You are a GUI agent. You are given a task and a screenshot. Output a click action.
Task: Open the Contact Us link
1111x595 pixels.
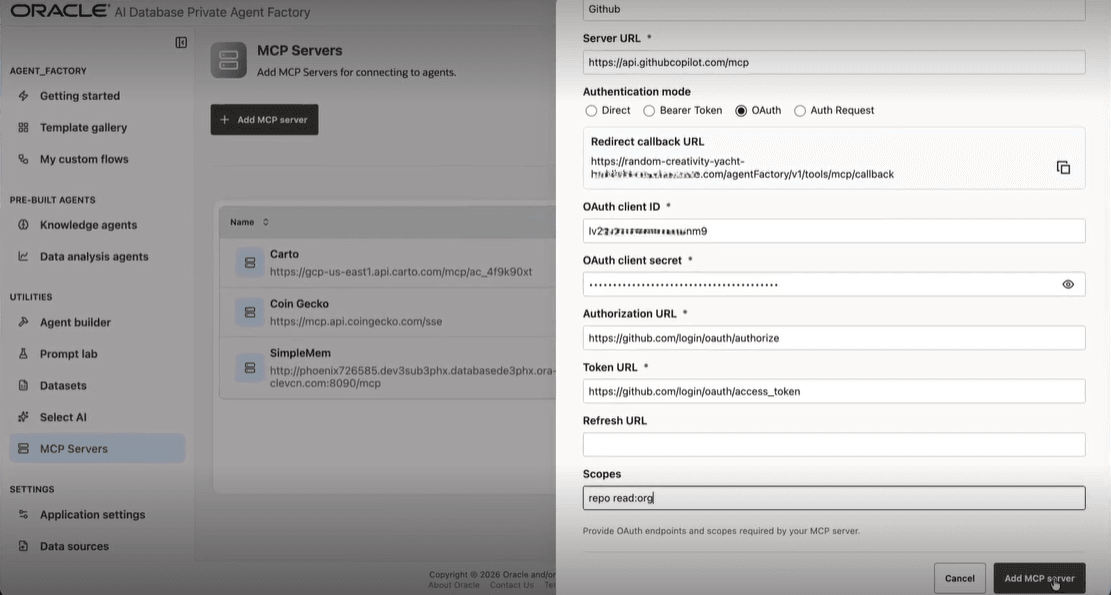tap(512, 584)
